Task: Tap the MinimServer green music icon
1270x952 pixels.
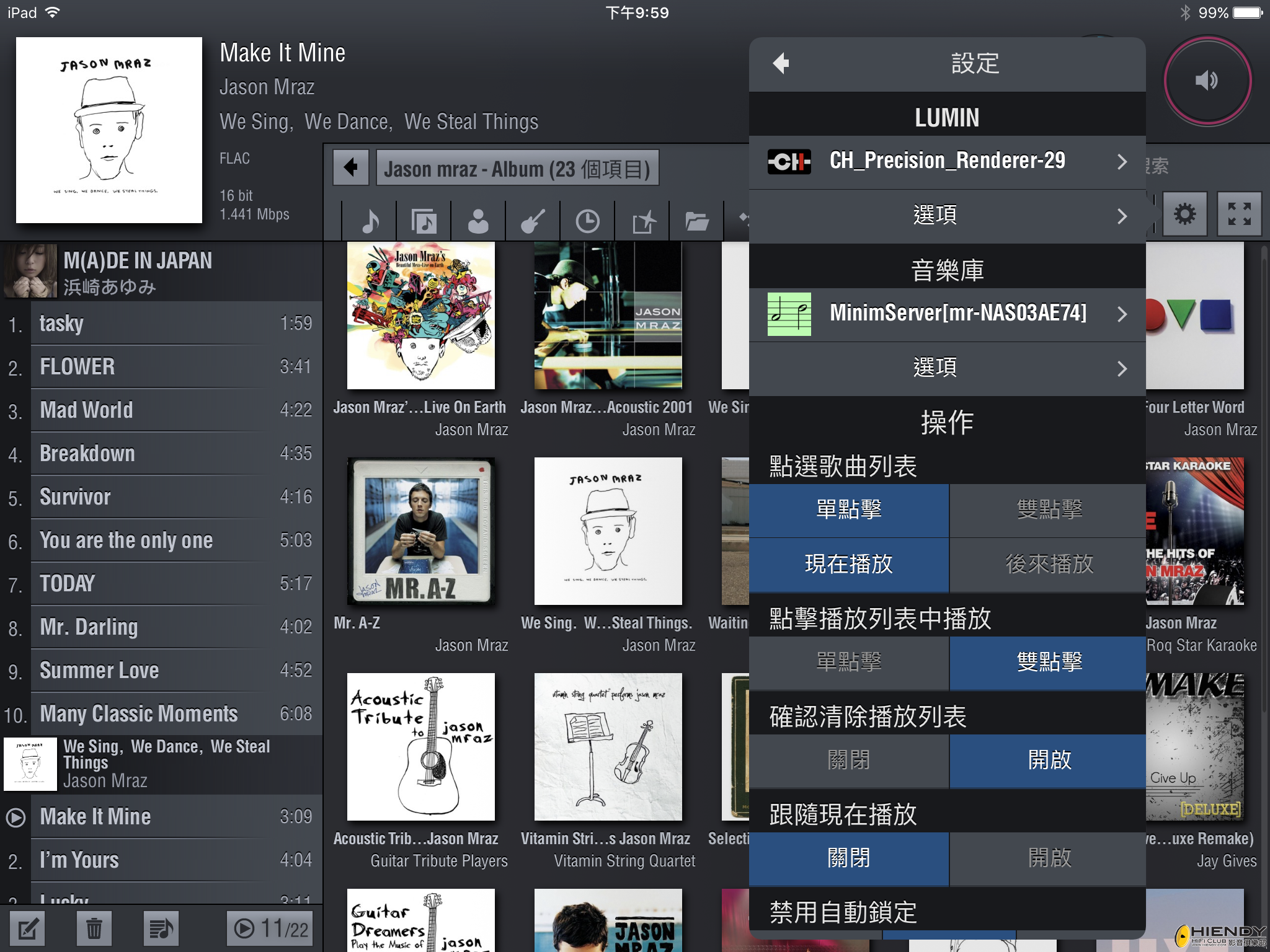Action: [789, 314]
